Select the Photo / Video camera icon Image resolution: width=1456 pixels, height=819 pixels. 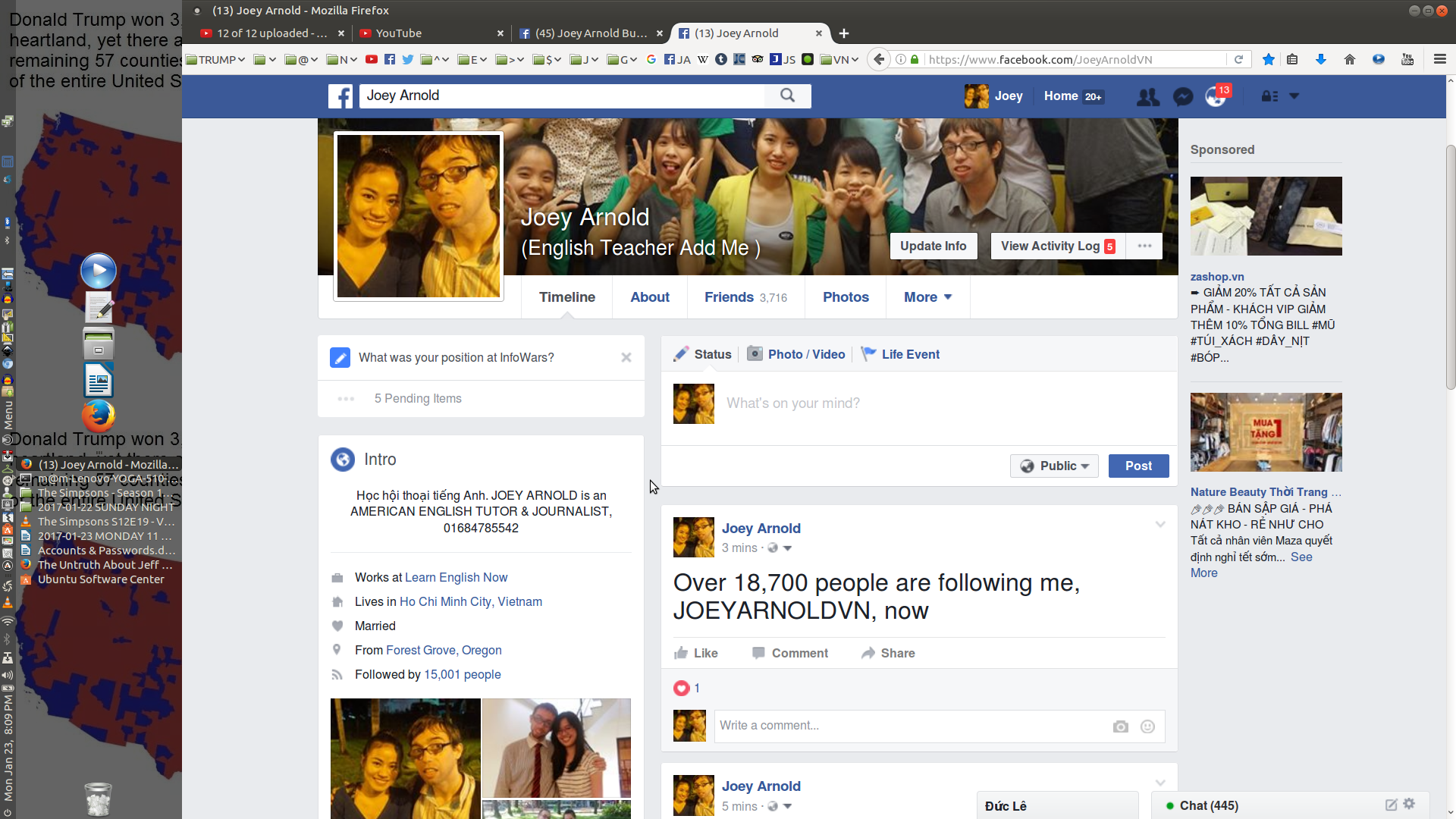pyautogui.click(x=755, y=354)
